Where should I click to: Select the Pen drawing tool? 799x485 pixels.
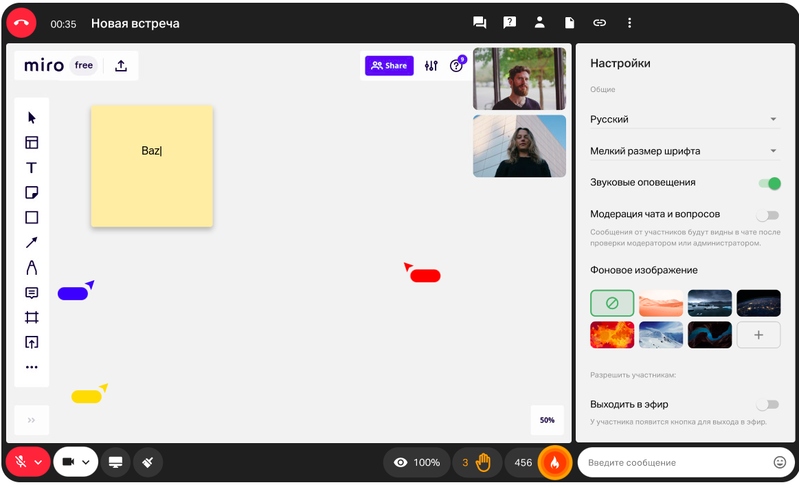point(31,267)
